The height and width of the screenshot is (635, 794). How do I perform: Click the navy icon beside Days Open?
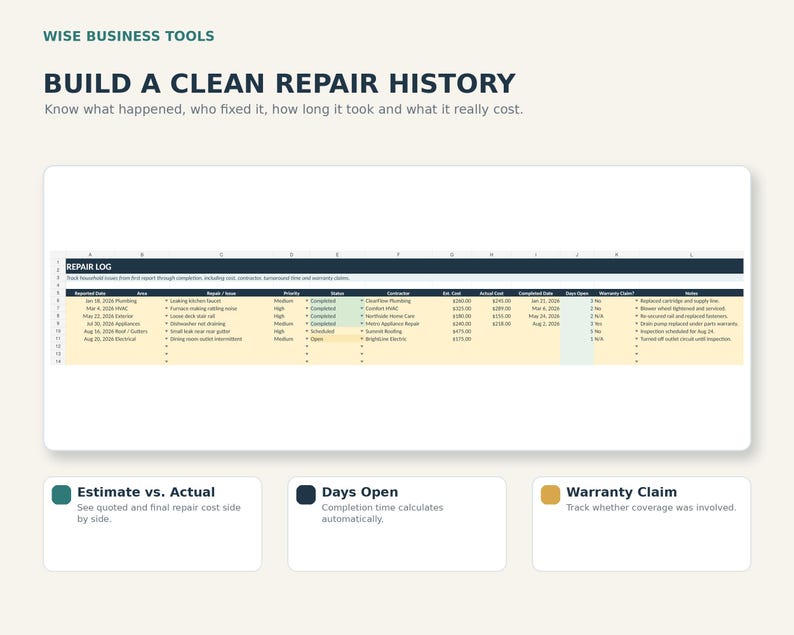coord(306,495)
